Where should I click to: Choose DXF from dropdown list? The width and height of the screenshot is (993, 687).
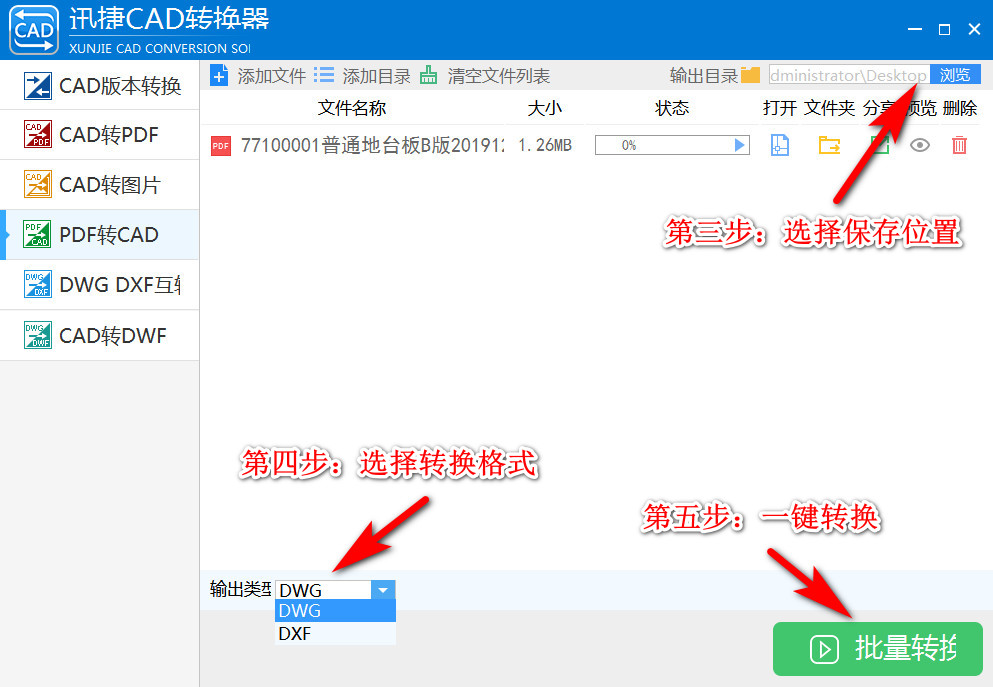336,634
